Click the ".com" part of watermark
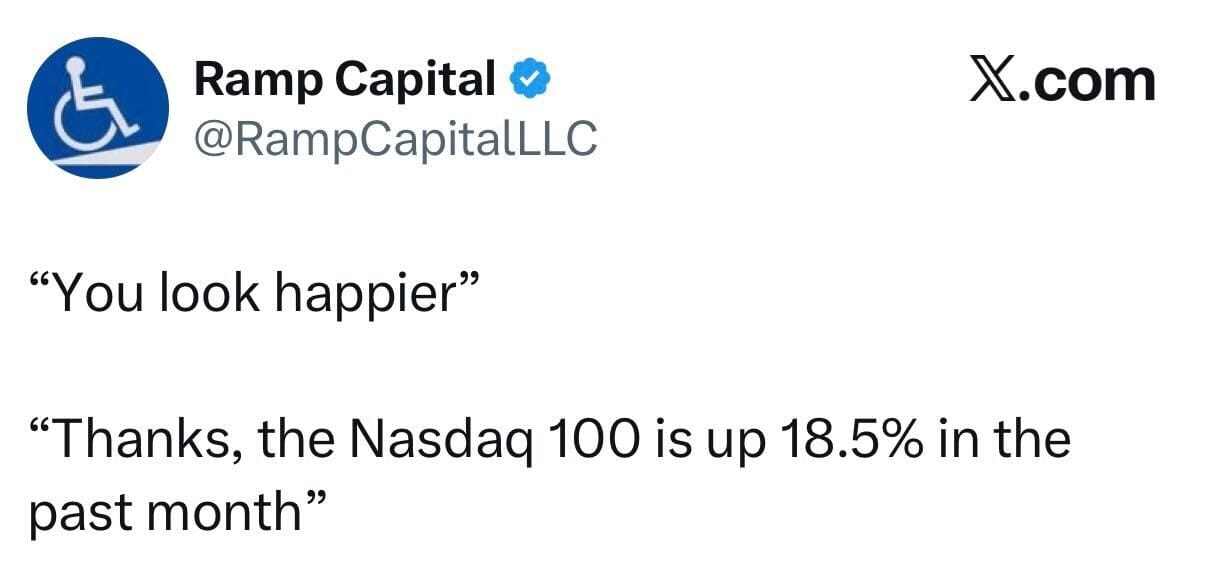 [x=1089, y=82]
